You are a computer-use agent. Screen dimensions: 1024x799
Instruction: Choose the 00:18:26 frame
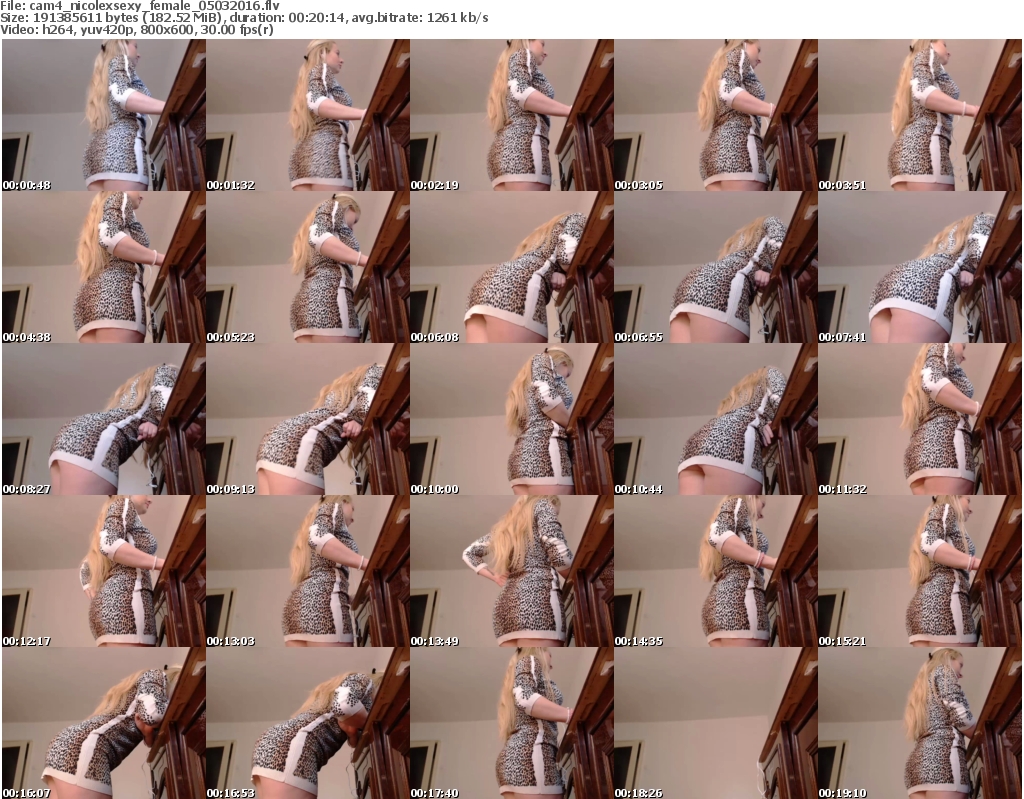[716, 723]
